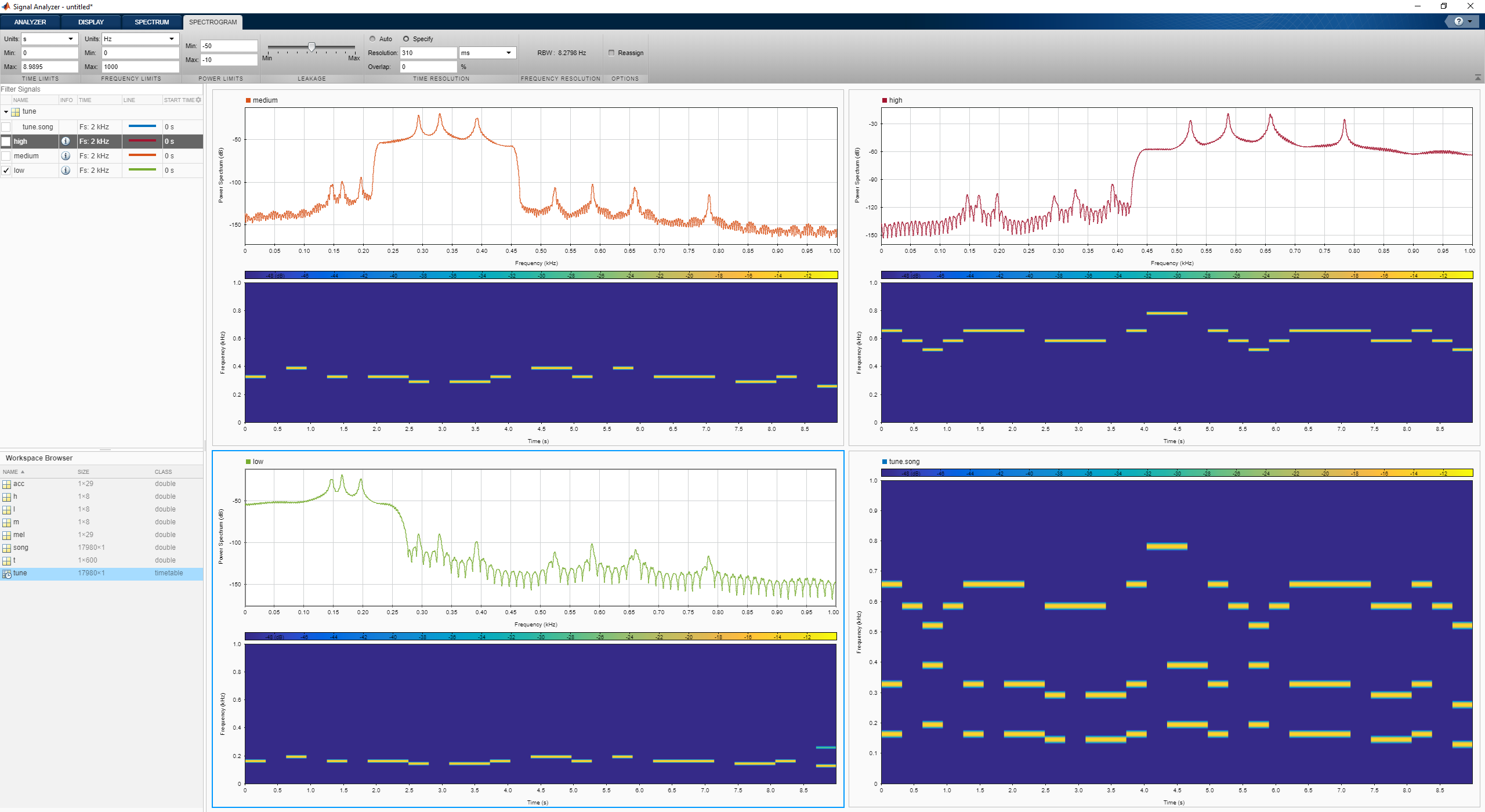The image size is (1485, 812).
Task: Open signal table column settings gear
Action: (x=198, y=100)
